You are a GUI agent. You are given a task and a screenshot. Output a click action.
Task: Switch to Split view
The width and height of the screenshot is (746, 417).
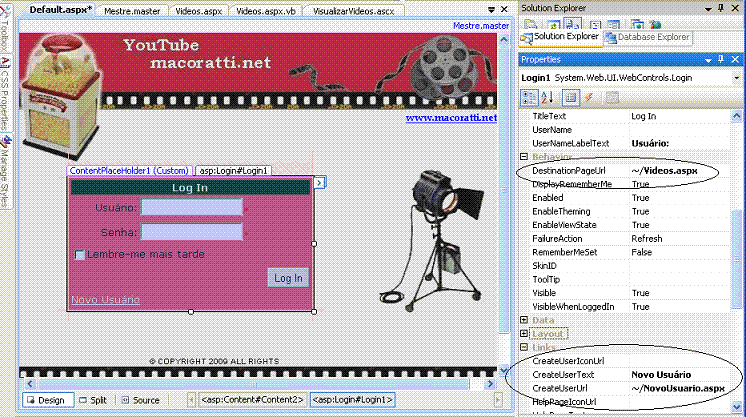pyautogui.click(x=93, y=400)
